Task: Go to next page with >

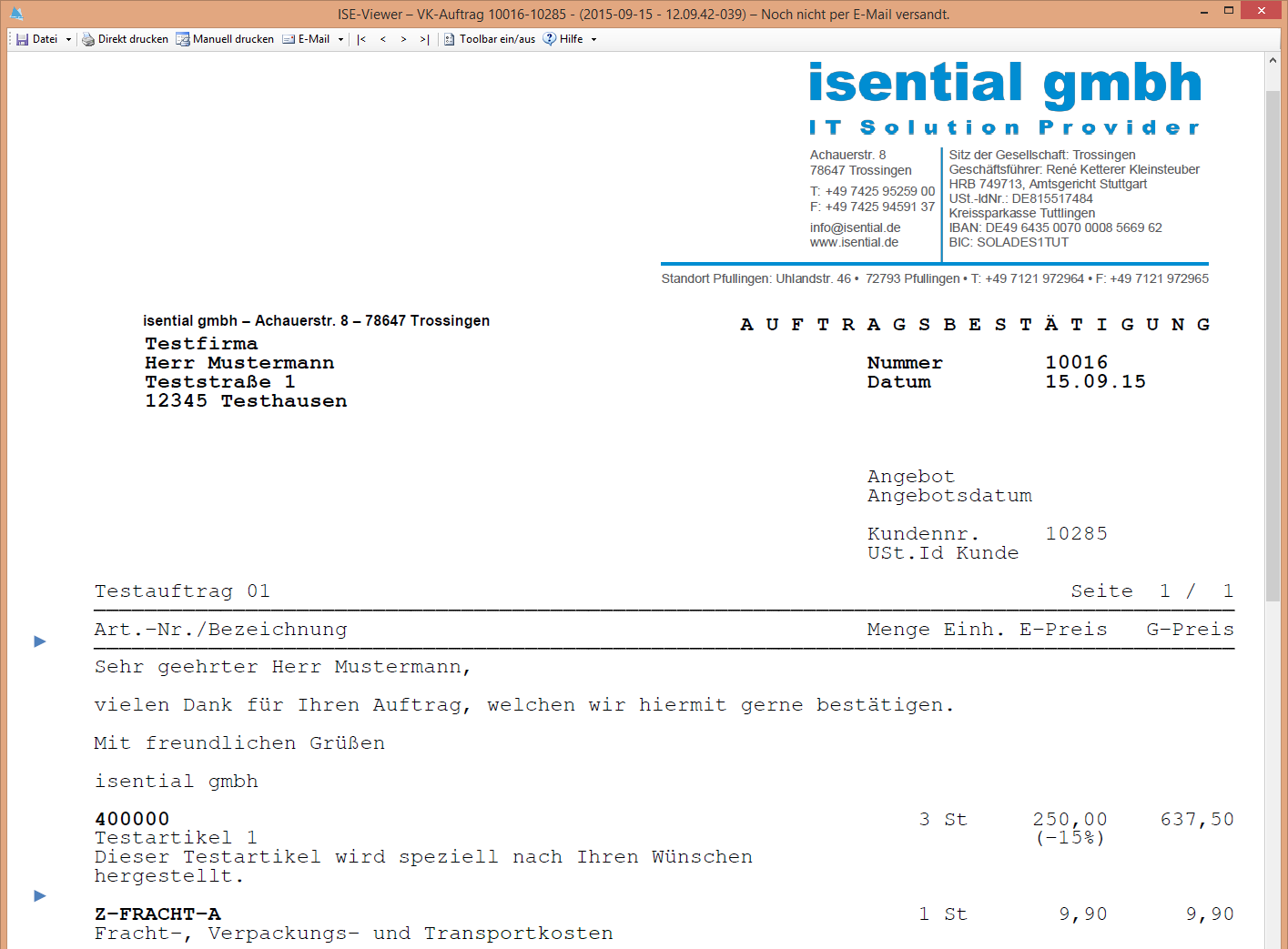Action: point(403,39)
